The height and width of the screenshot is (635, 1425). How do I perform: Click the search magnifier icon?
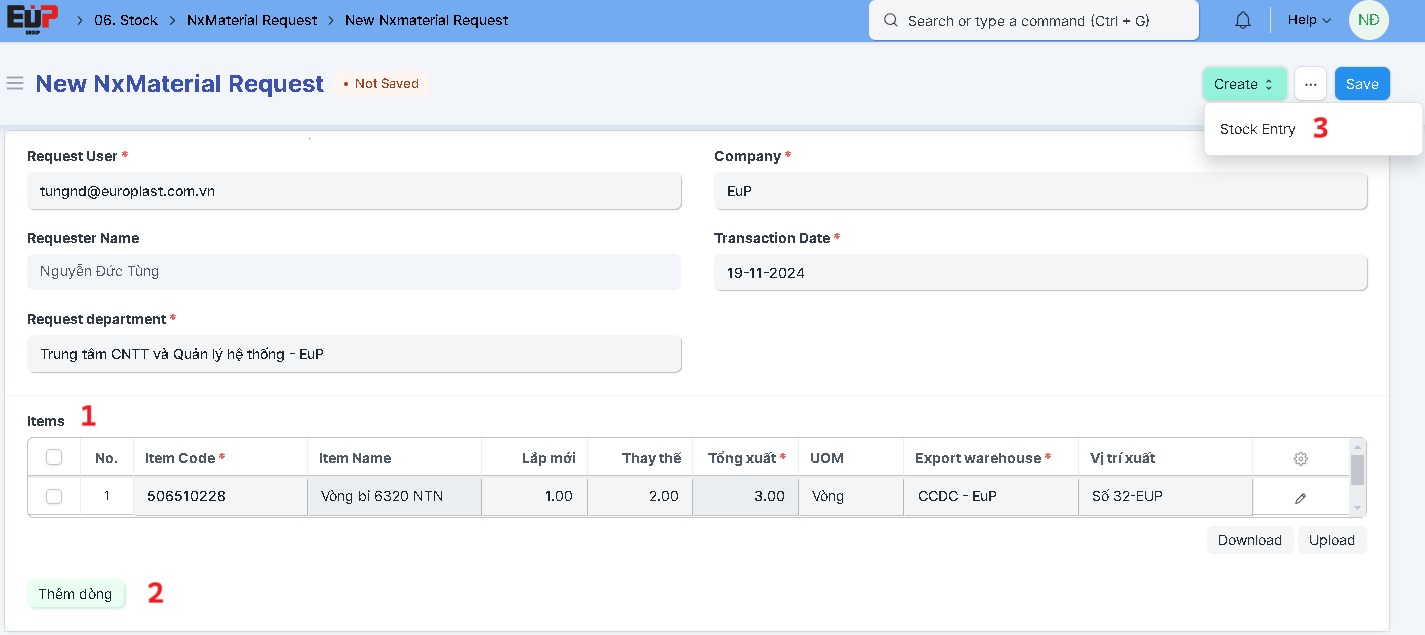(x=890, y=20)
